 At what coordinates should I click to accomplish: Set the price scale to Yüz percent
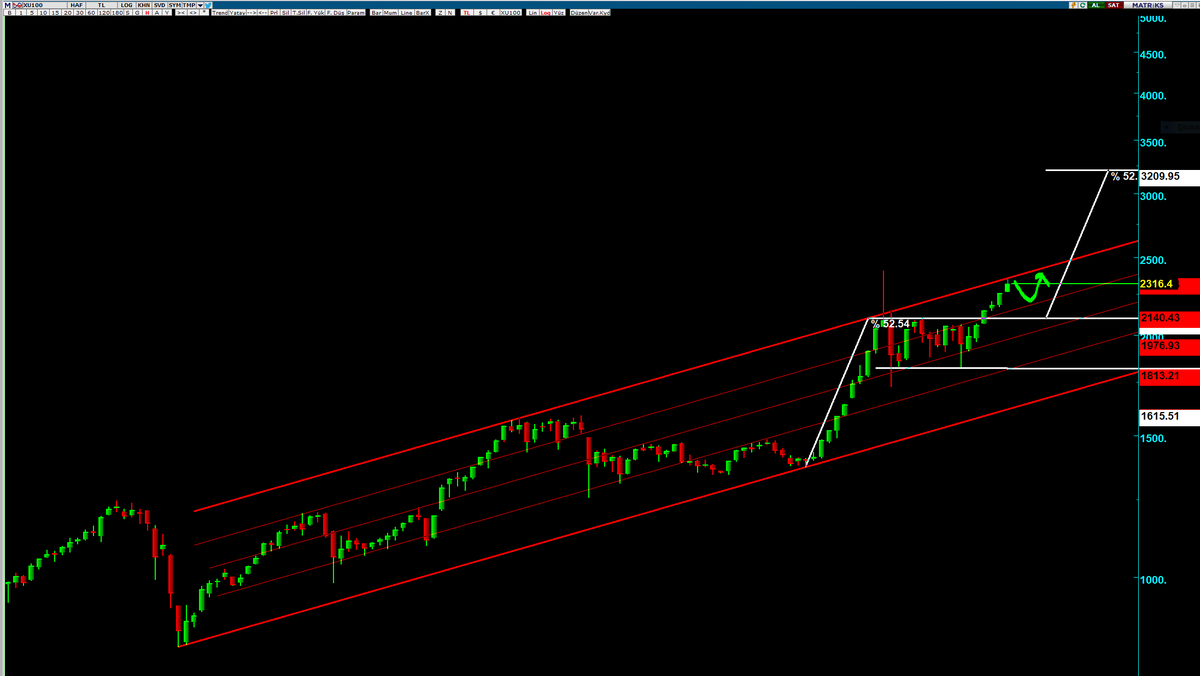[558, 12]
